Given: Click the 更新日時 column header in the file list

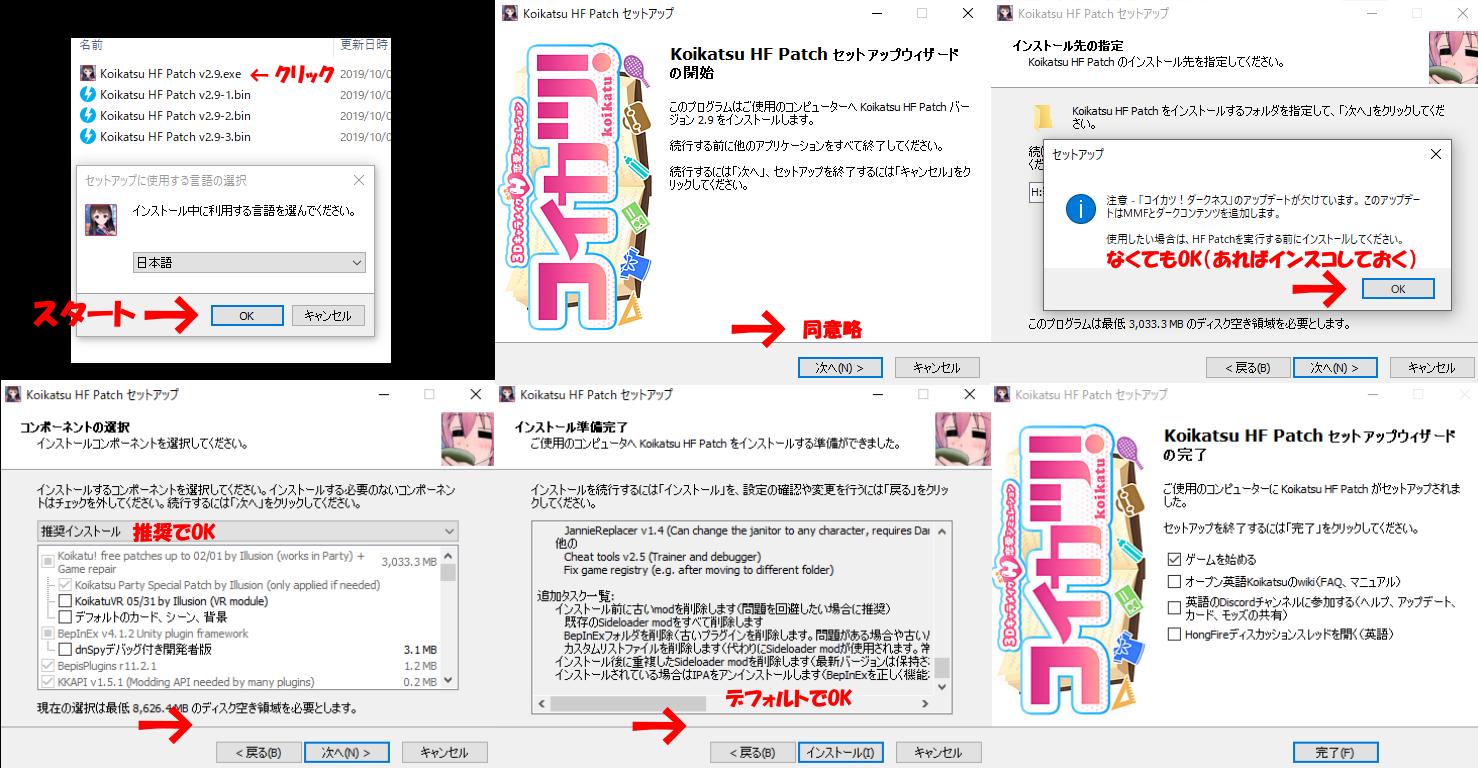Looking at the screenshot, I should point(364,45).
